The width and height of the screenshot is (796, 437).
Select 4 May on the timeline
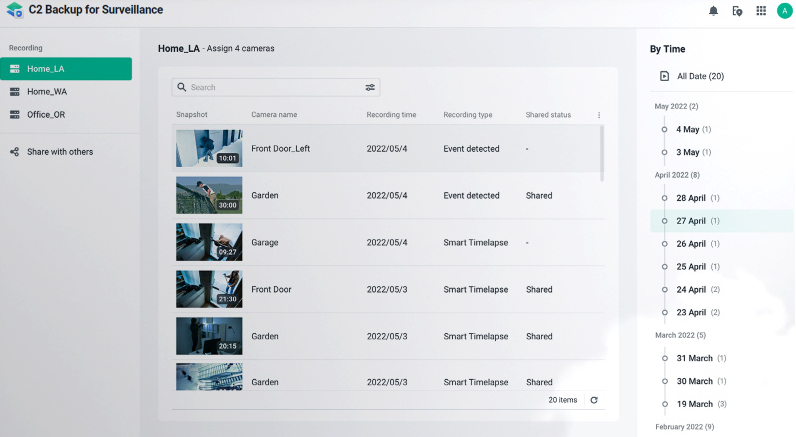pos(688,129)
